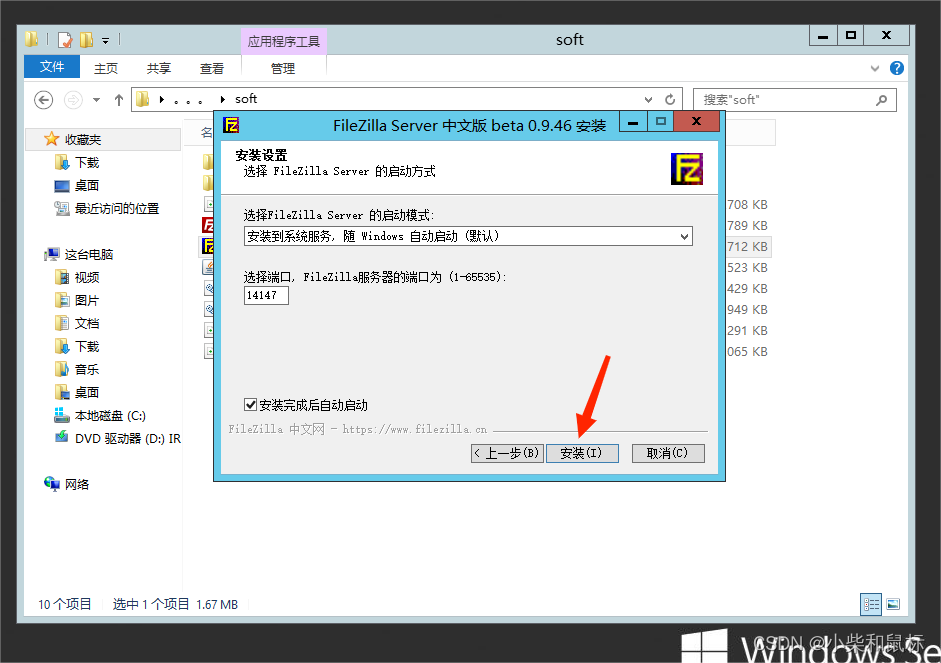The height and width of the screenshot is (663, 941).
Task: Expand the address bar history dropdown
Action: 648,100
